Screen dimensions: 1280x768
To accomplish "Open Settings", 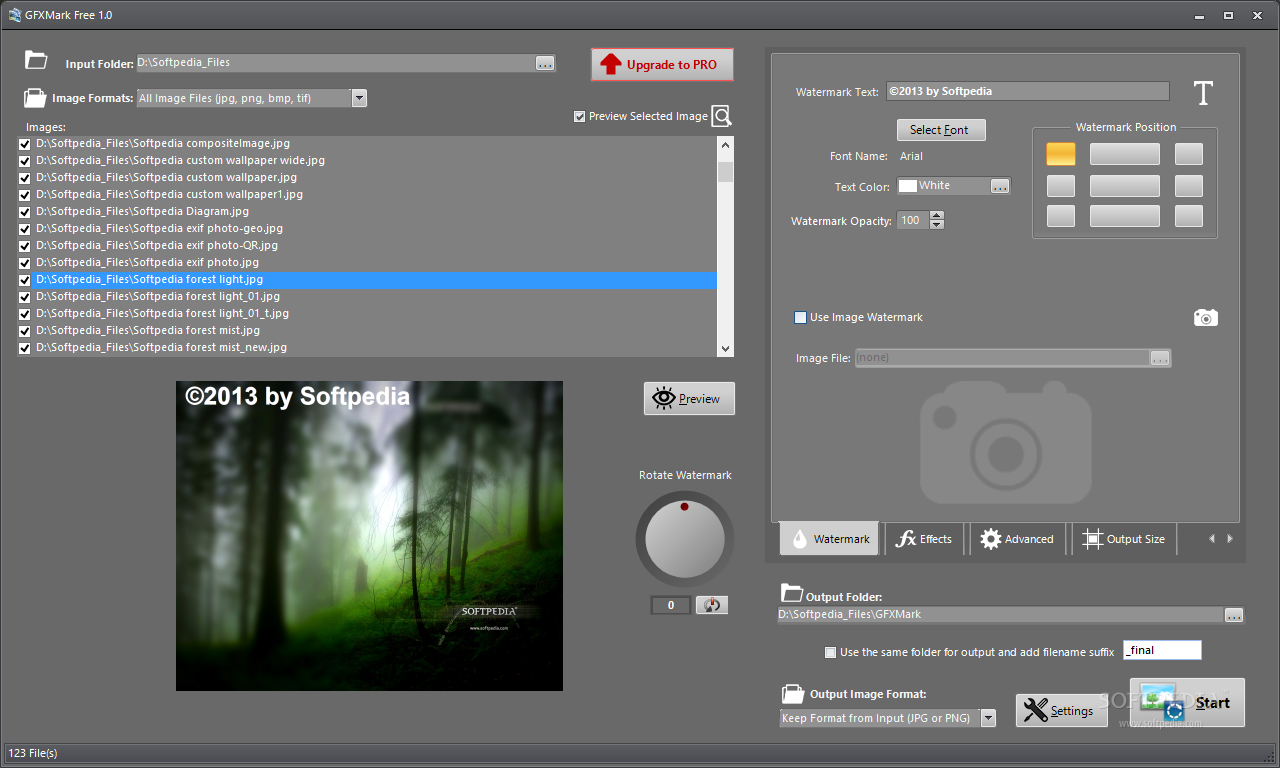I will (1062, 710).
